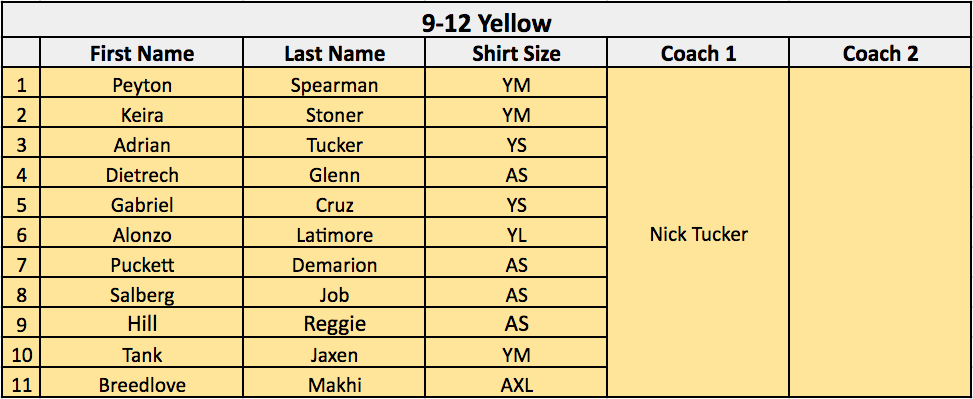Select the empty Coach 2 merged cell
Screen dimensions: 973x399
point(880,233)
